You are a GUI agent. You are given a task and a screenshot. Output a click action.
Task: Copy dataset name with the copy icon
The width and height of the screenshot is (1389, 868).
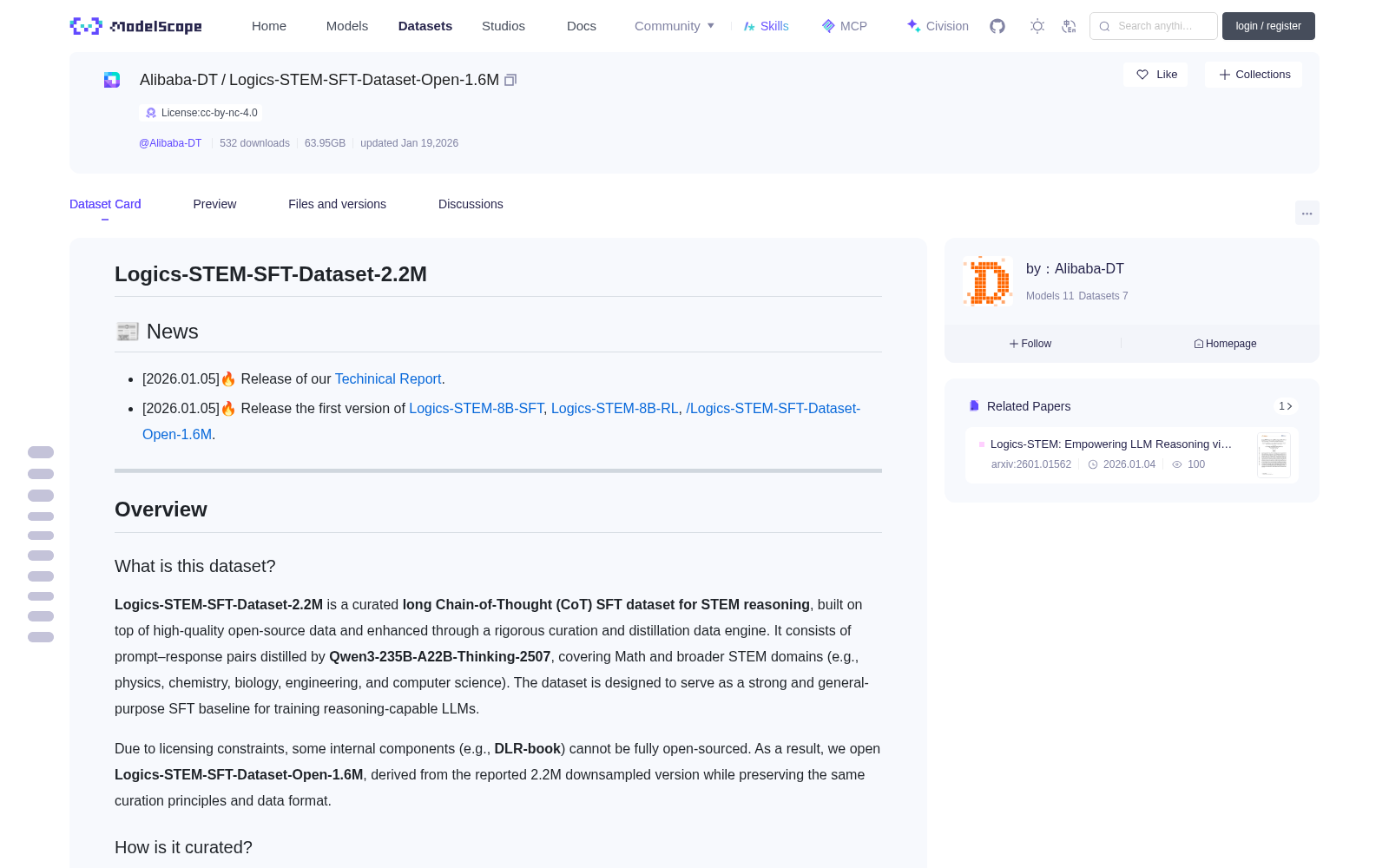510,80
